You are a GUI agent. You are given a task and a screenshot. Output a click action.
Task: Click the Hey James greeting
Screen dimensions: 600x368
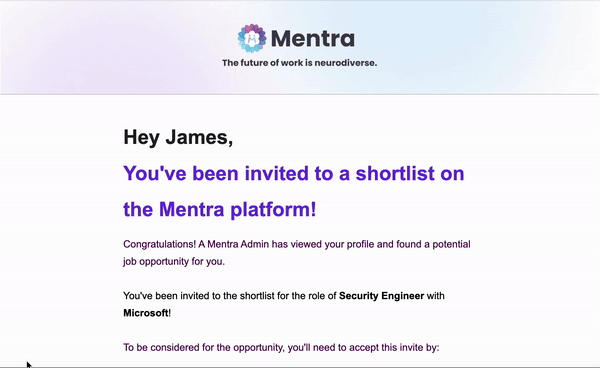pyautogui.click(x=178, y=137)
